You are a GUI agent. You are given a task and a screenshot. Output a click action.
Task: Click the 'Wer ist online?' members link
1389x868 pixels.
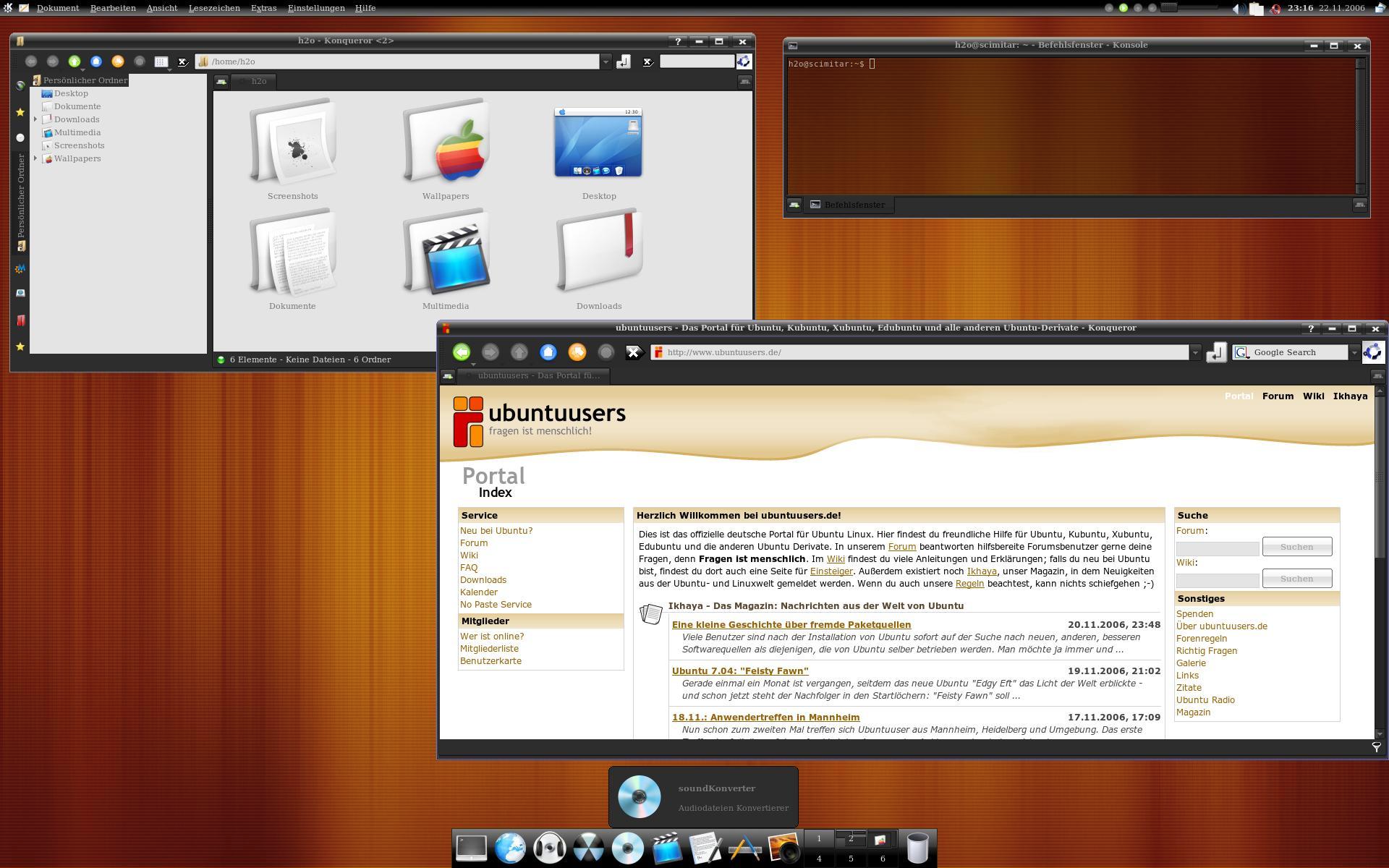(x=492, y=637)
